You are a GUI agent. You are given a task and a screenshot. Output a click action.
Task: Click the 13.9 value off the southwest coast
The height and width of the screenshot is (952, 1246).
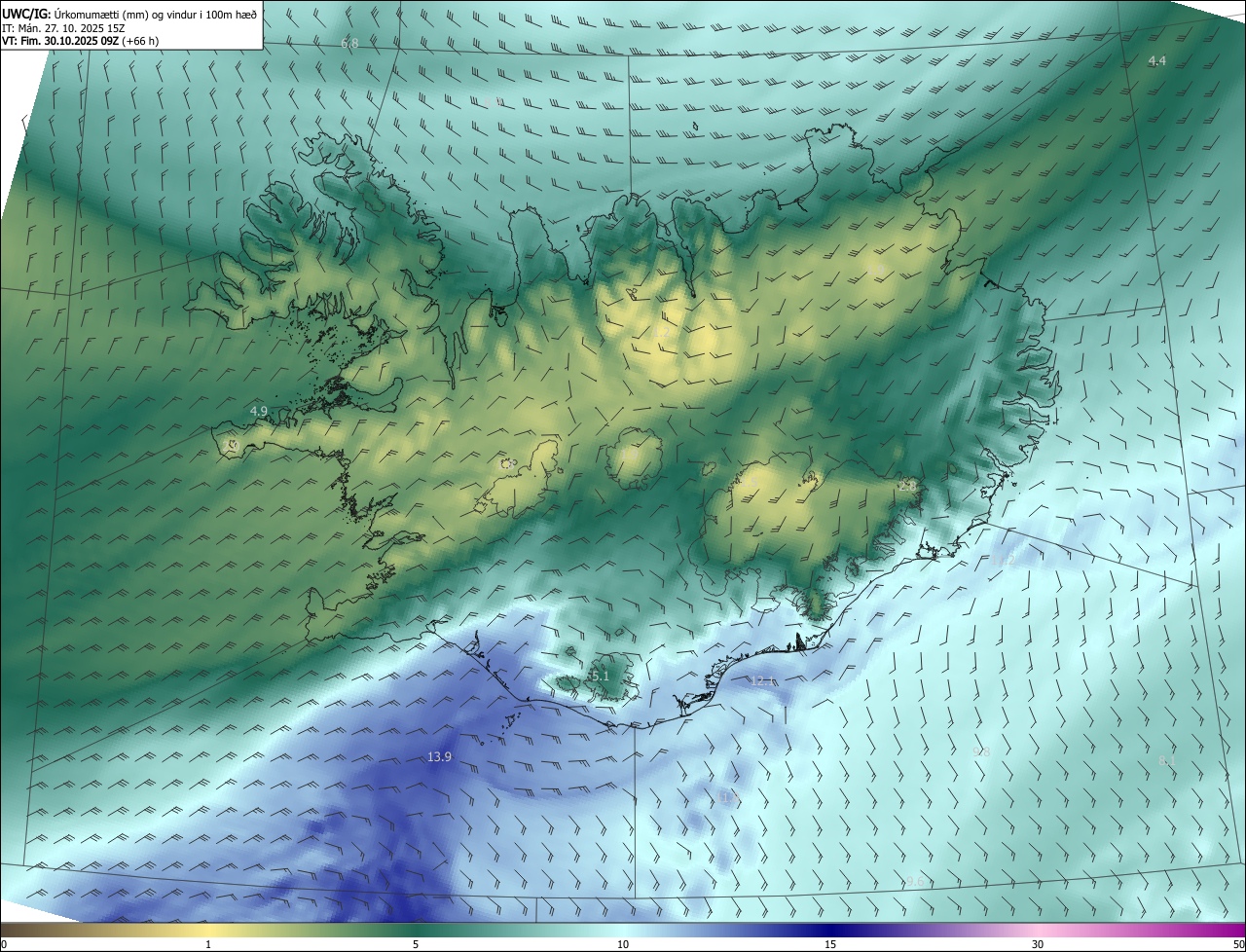(439, 757)
